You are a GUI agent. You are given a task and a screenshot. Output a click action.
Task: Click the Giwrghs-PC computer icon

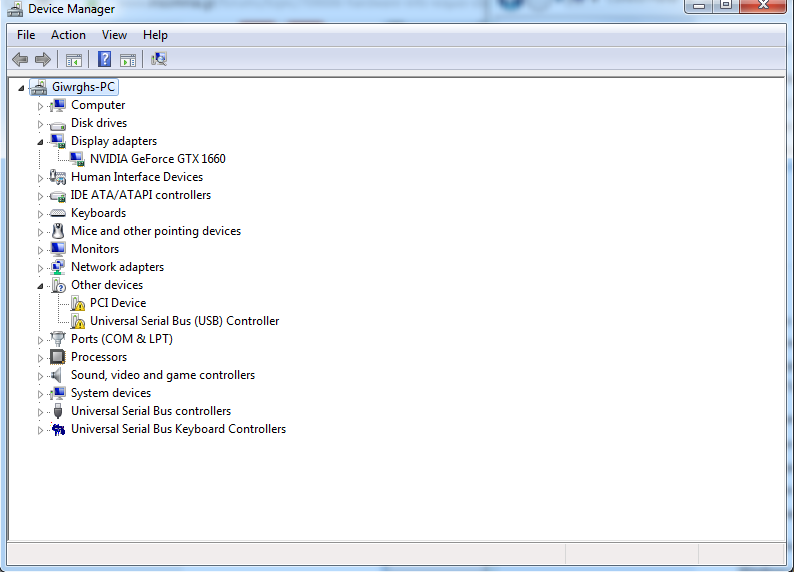click(38, 88)
